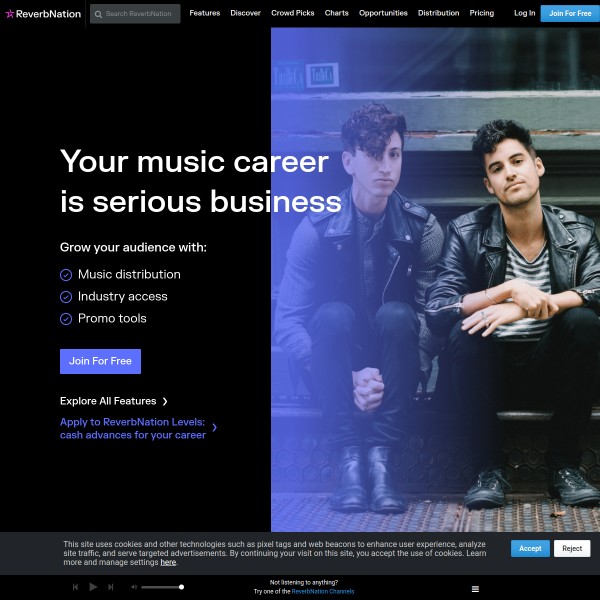
Task: Click the hero photo of two musicians
Action: click(435, 279)
